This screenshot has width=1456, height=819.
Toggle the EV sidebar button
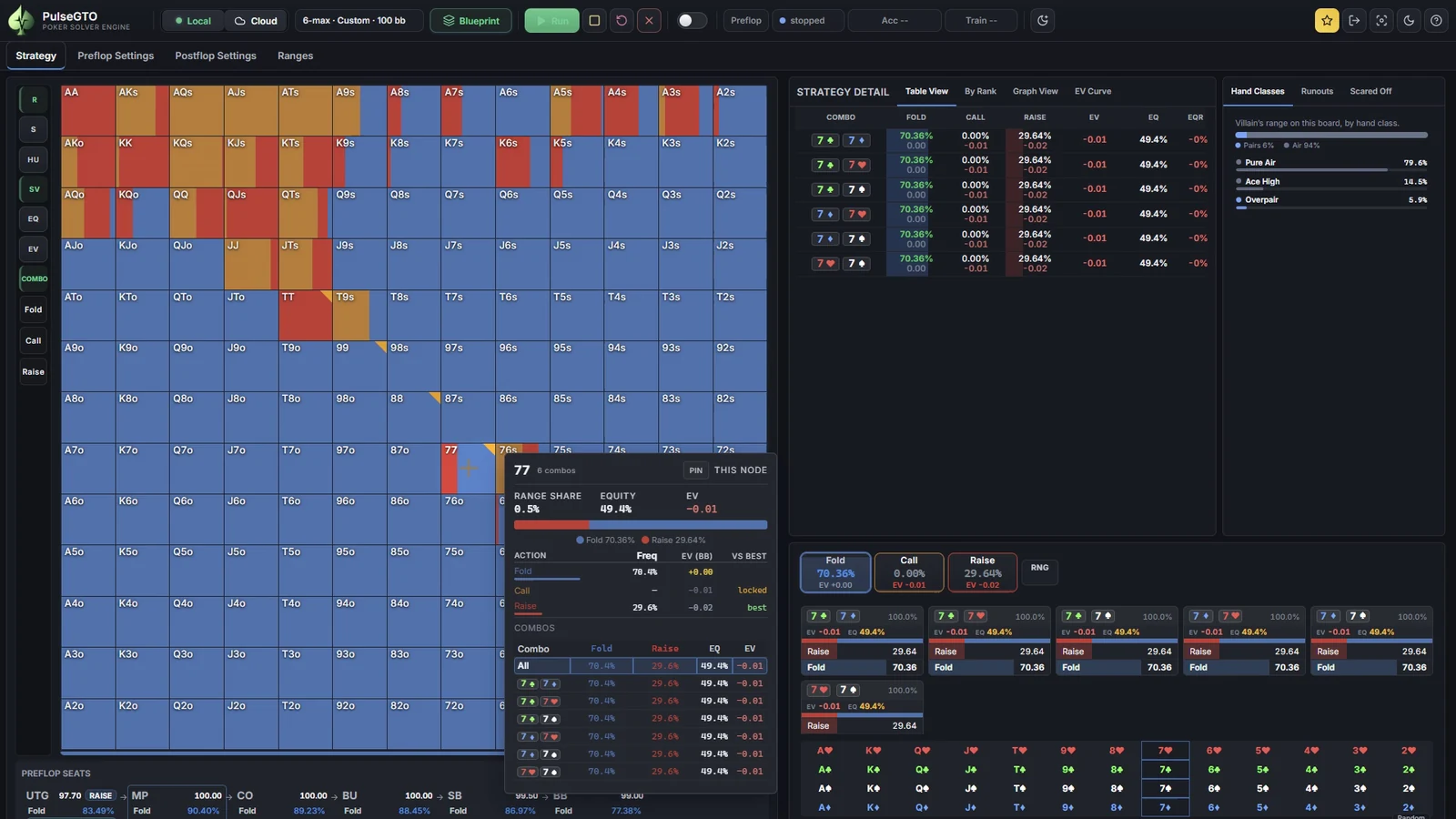click(34, 248)
